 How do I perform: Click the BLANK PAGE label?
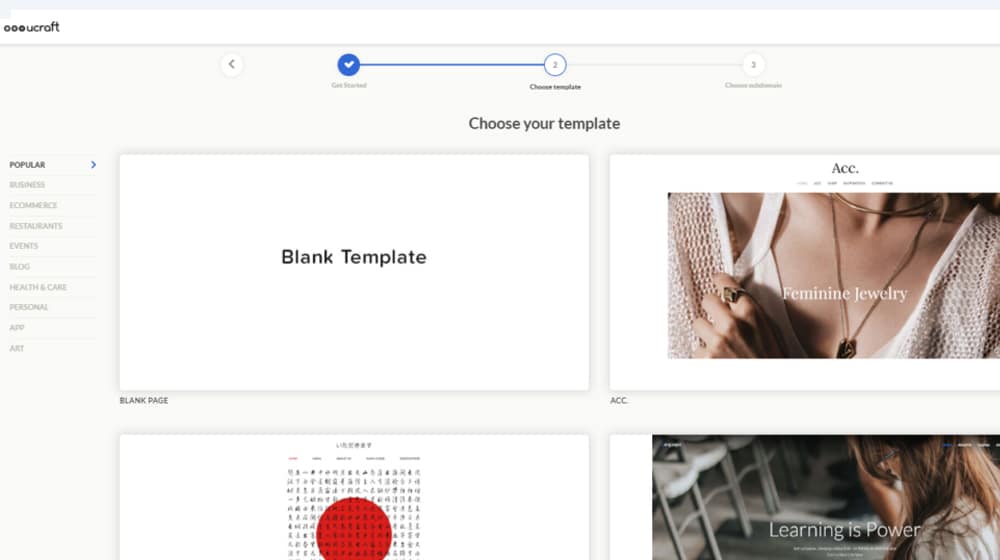click(x=144, y=401)
